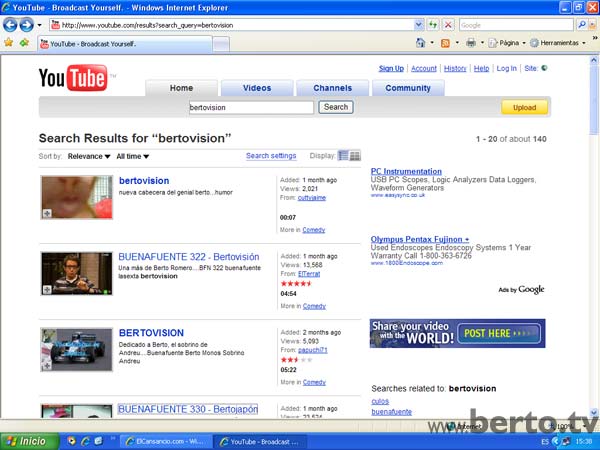Click the Home icon in IE toolbar

coord(421,43)
